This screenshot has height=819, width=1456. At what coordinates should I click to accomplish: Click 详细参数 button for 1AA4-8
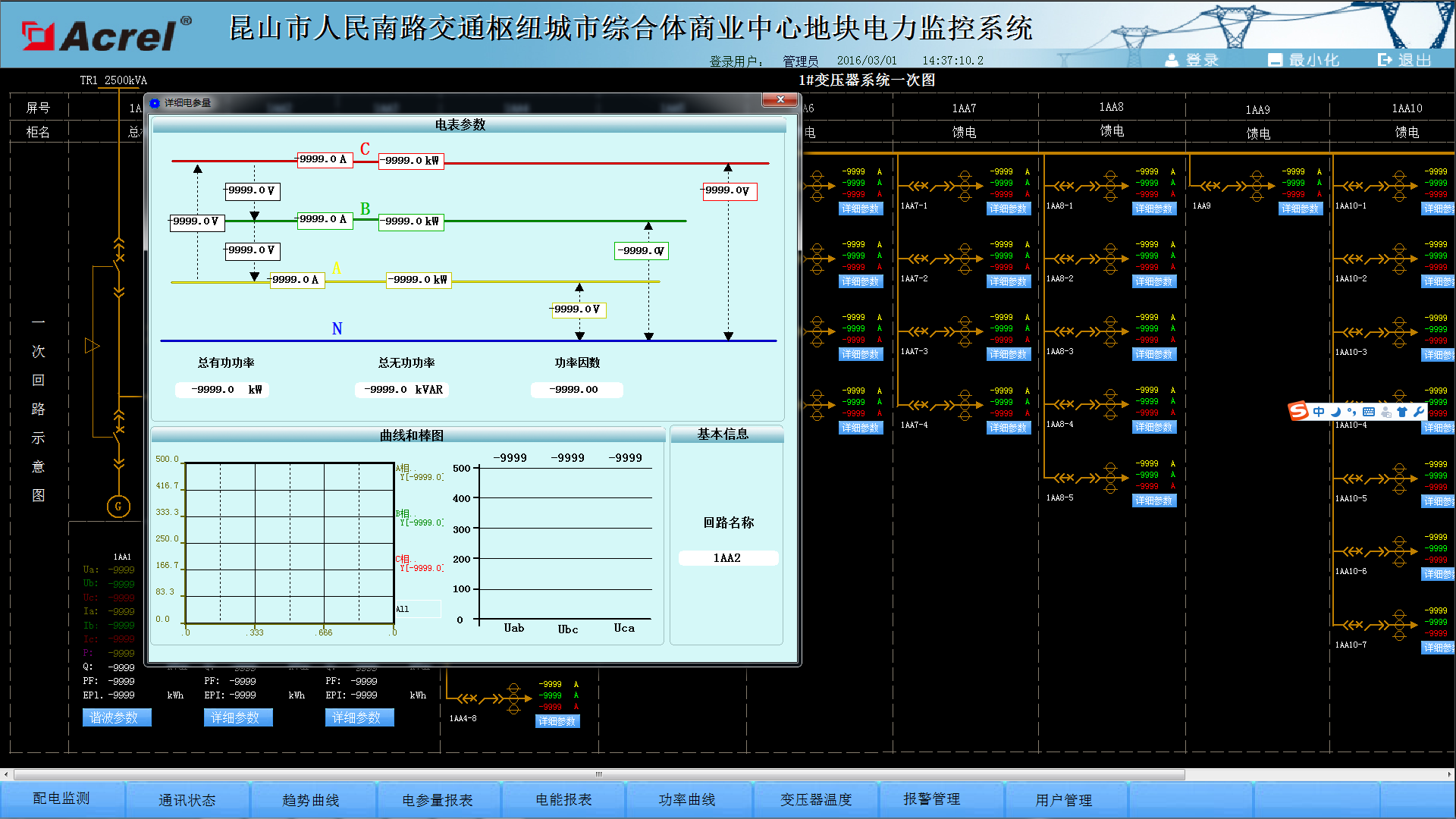coord(557,721)
